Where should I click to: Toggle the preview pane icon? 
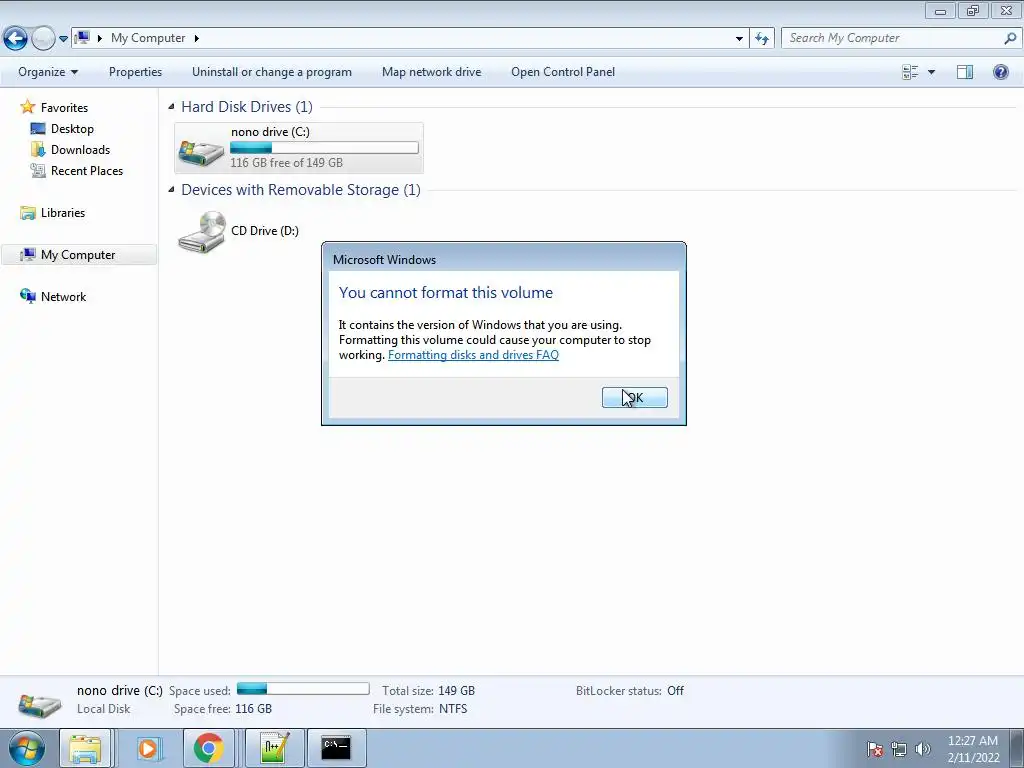click(x=965, y=72)
